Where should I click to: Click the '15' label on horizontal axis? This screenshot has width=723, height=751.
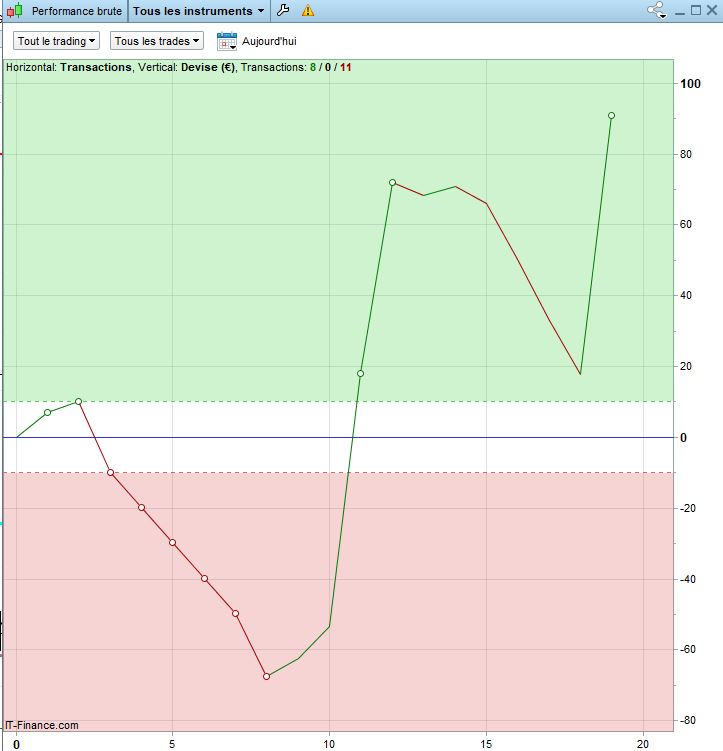[486, 744]
